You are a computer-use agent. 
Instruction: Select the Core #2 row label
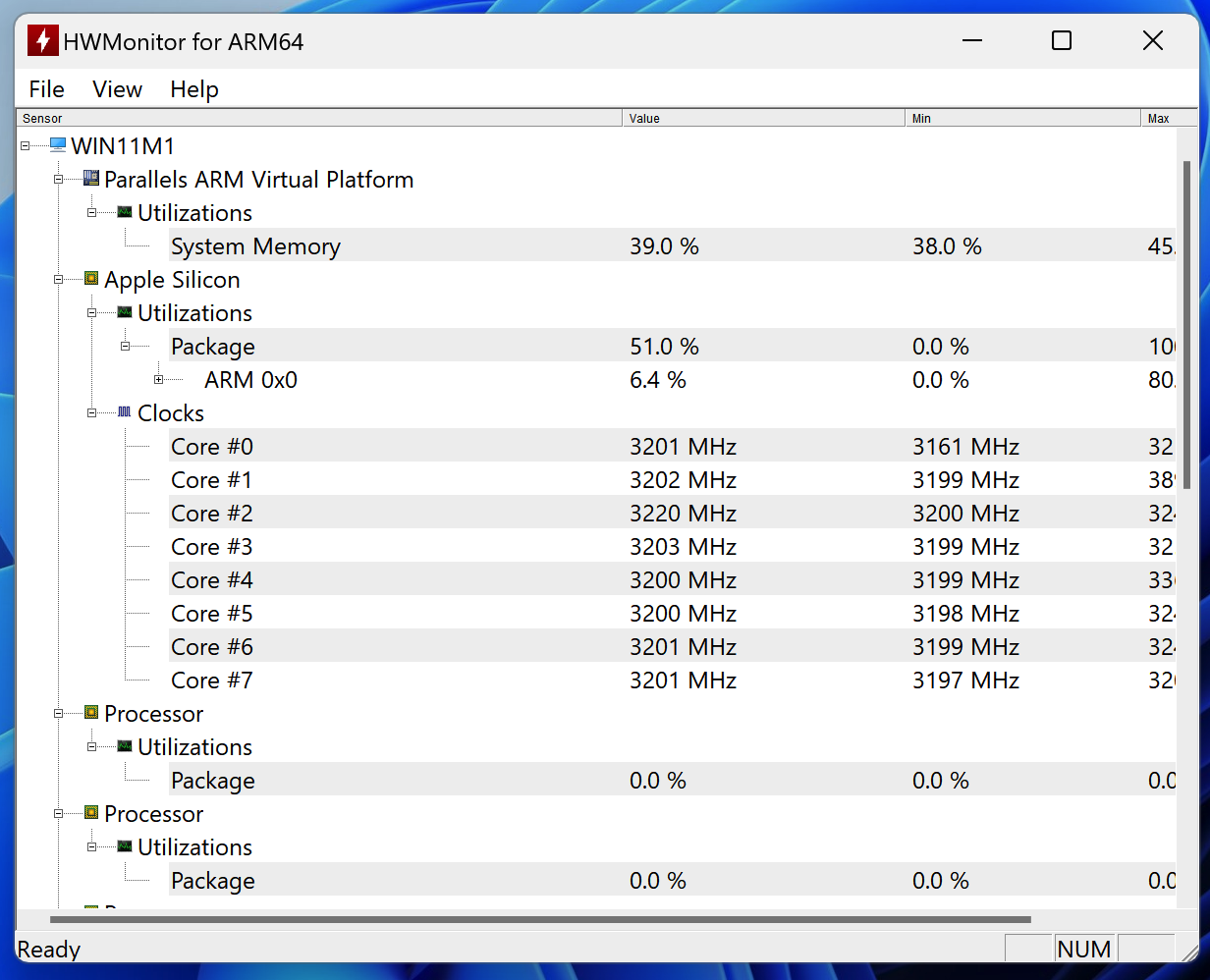pos(212,514)
